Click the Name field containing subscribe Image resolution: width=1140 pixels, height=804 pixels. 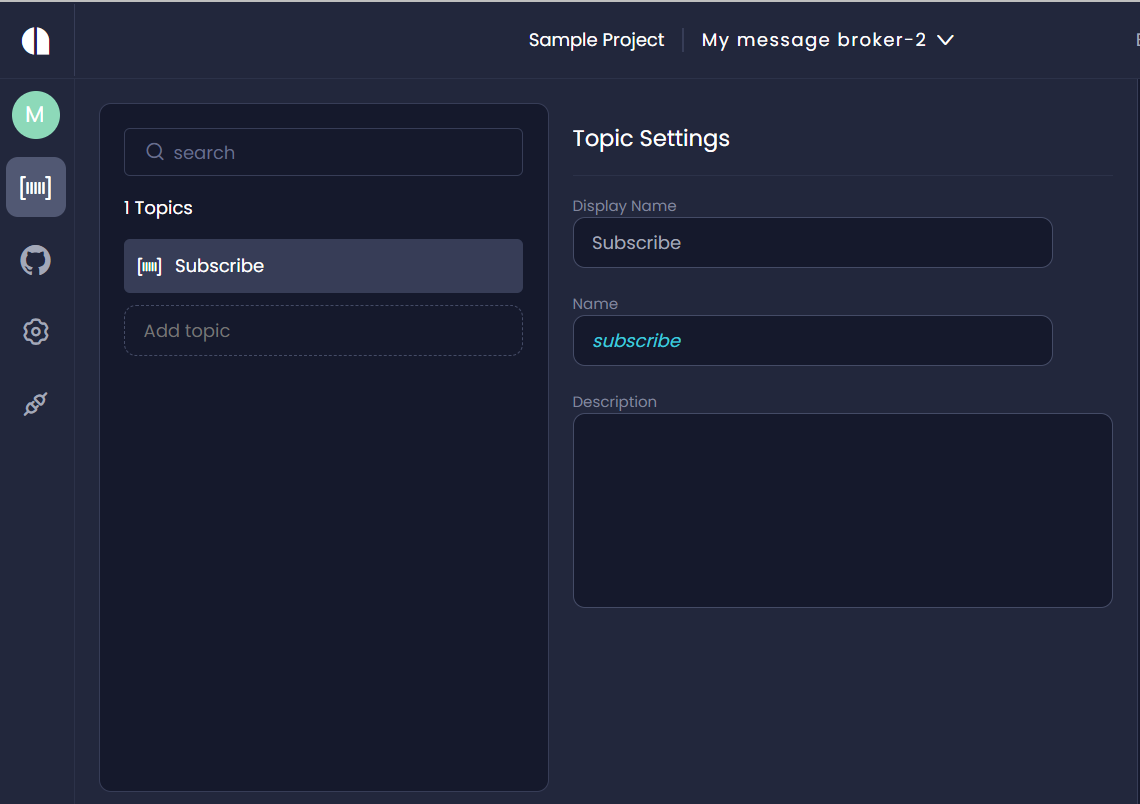[812, 341]
